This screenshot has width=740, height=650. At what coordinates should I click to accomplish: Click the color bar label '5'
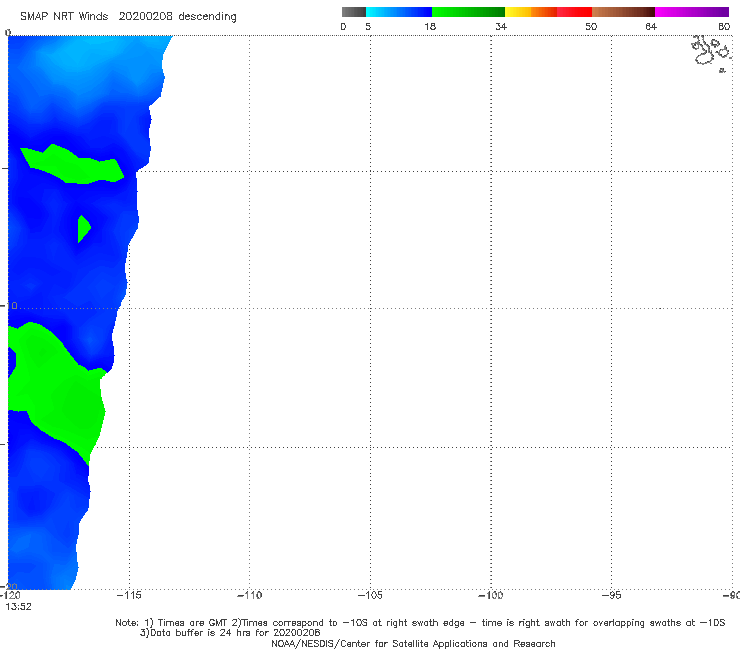click(x=368, y=26)
